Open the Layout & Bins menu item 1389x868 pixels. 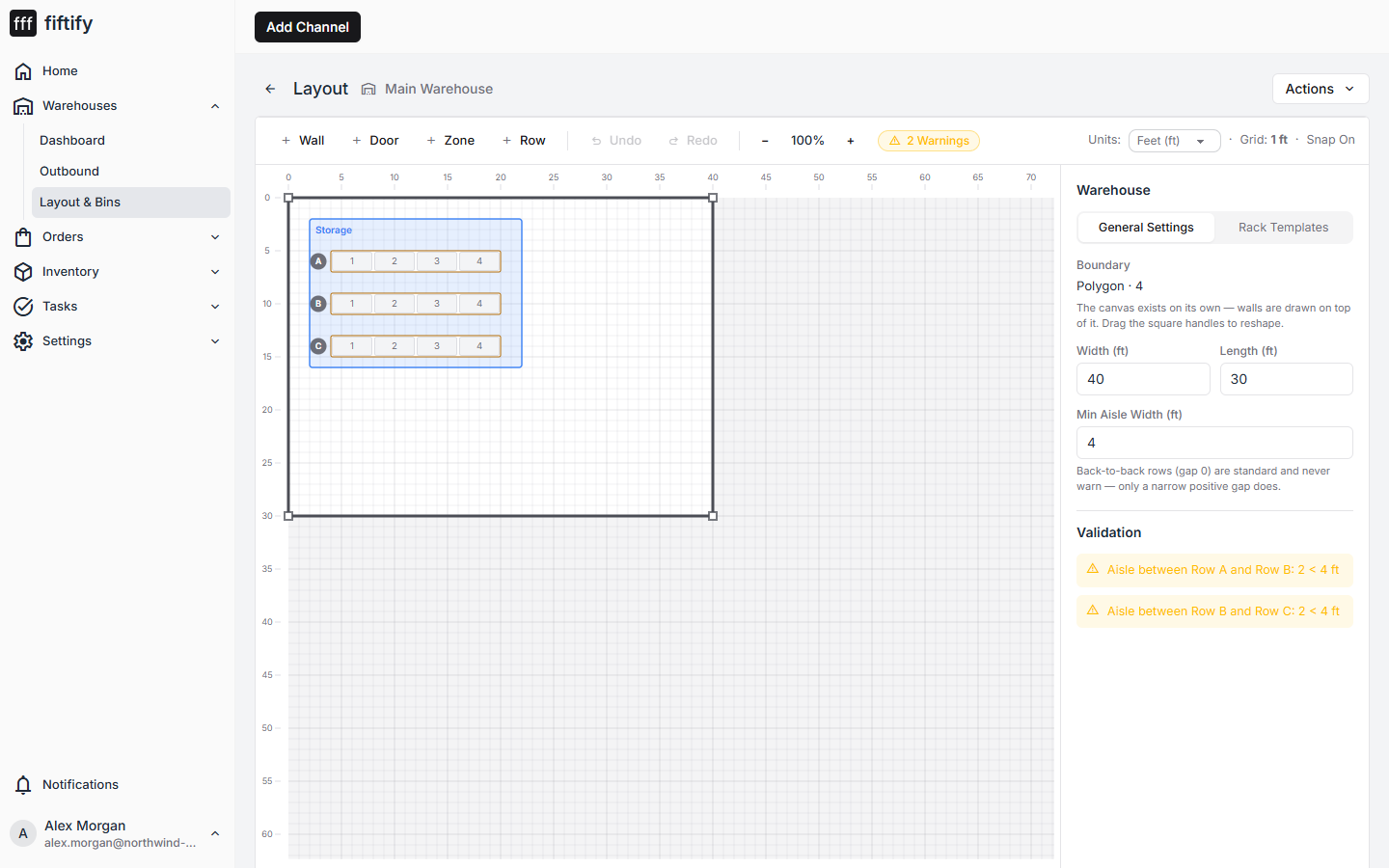pyautogui.click(x=131, y=203)
